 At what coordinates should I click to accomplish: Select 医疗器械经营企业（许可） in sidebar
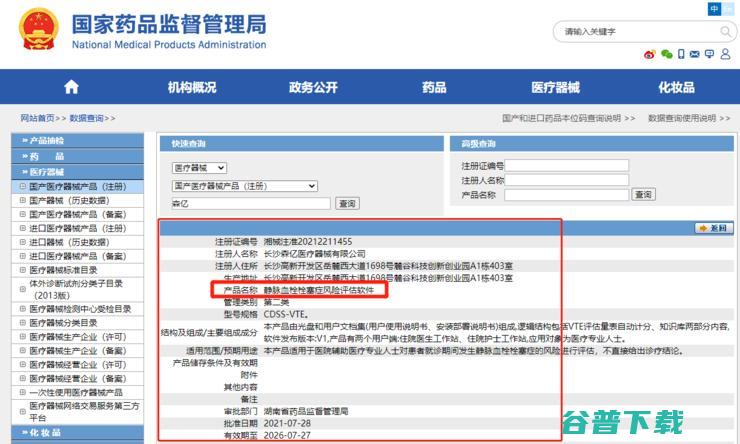[x=78, y=364]
